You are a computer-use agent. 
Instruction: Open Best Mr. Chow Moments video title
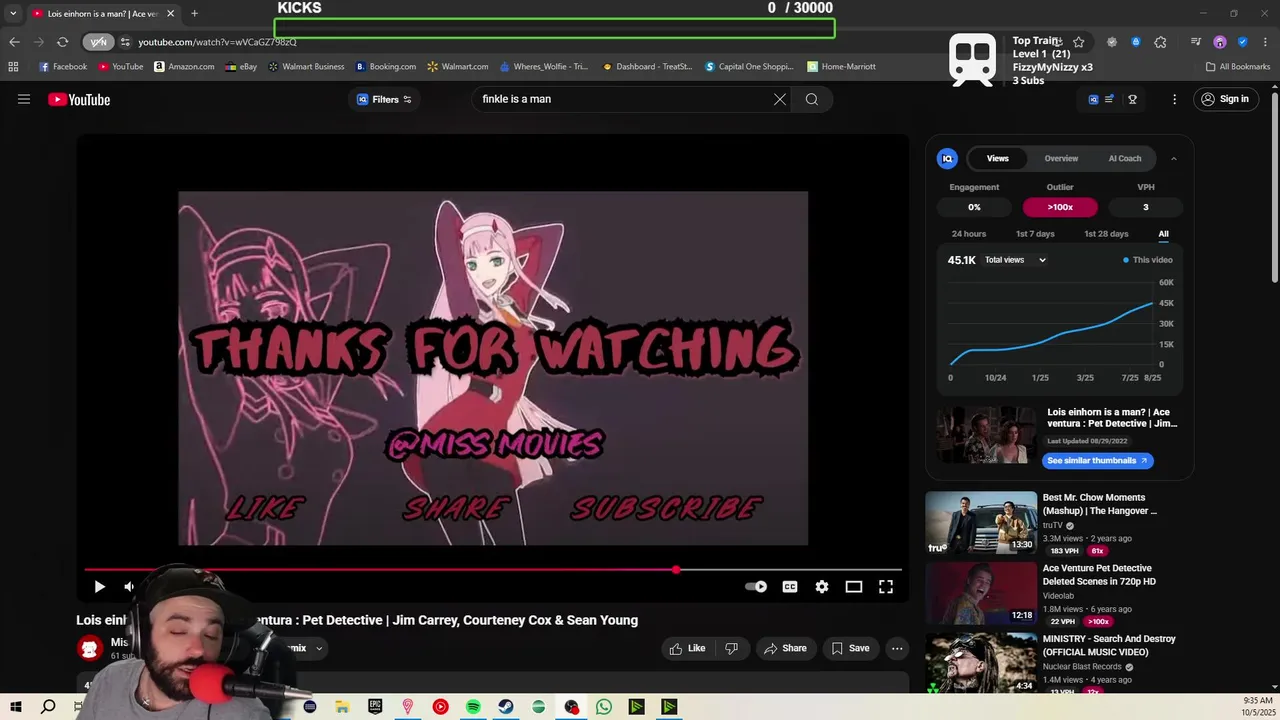point(1100,504)
